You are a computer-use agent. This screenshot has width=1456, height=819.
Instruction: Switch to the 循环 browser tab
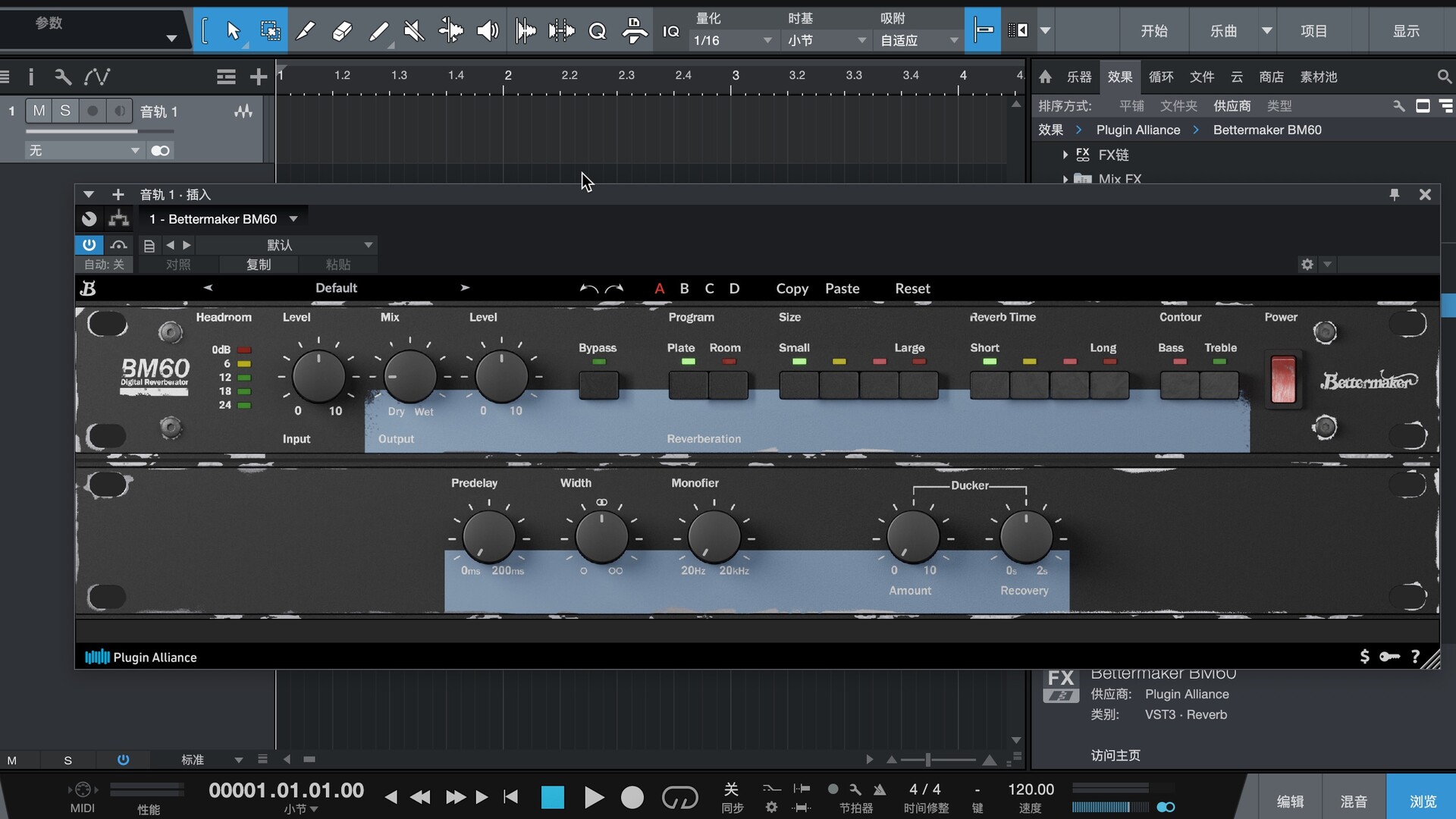click(x=1161, y=77)
